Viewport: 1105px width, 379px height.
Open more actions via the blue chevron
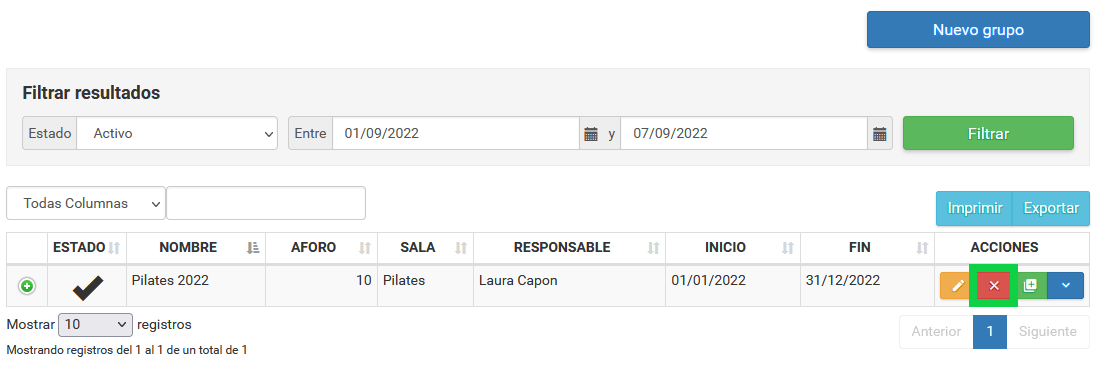(1066, 286)
